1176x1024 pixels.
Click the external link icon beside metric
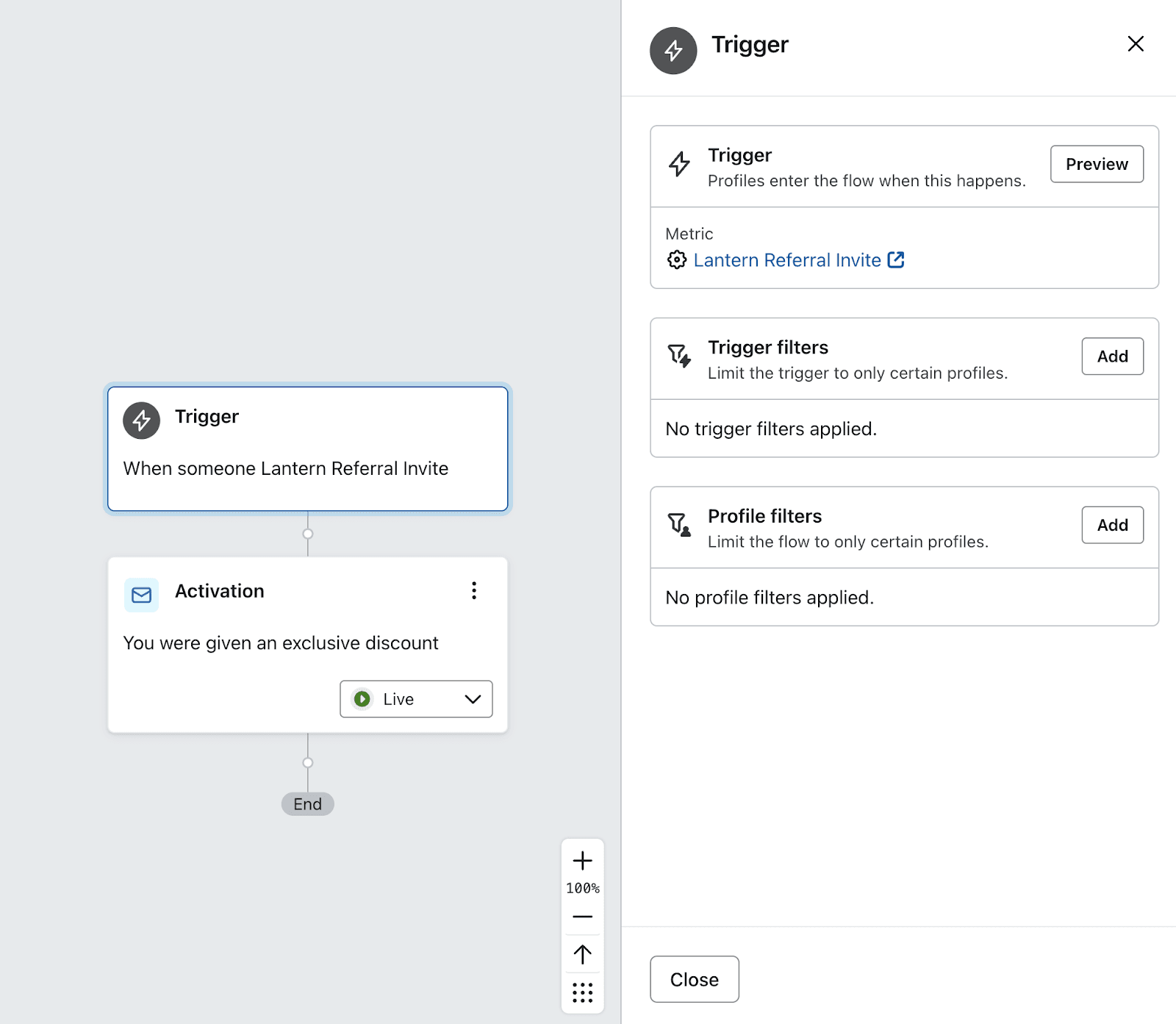click(896, 259)
